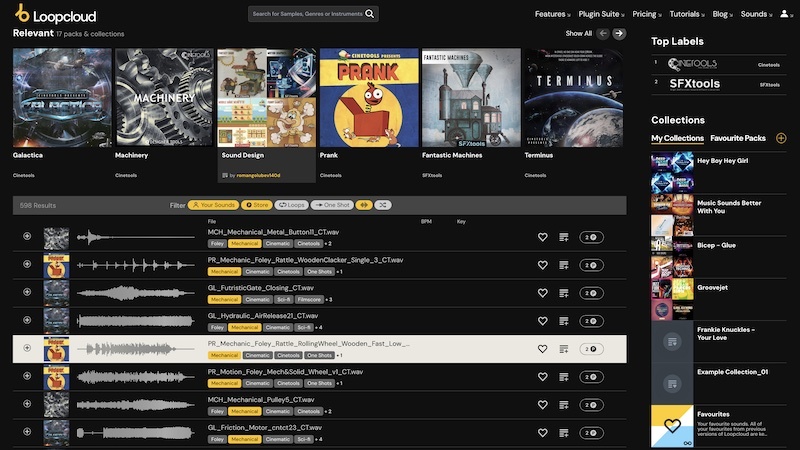Toggle the Loops filter
Screen dimensions: 800x450
tap(291, 205)
